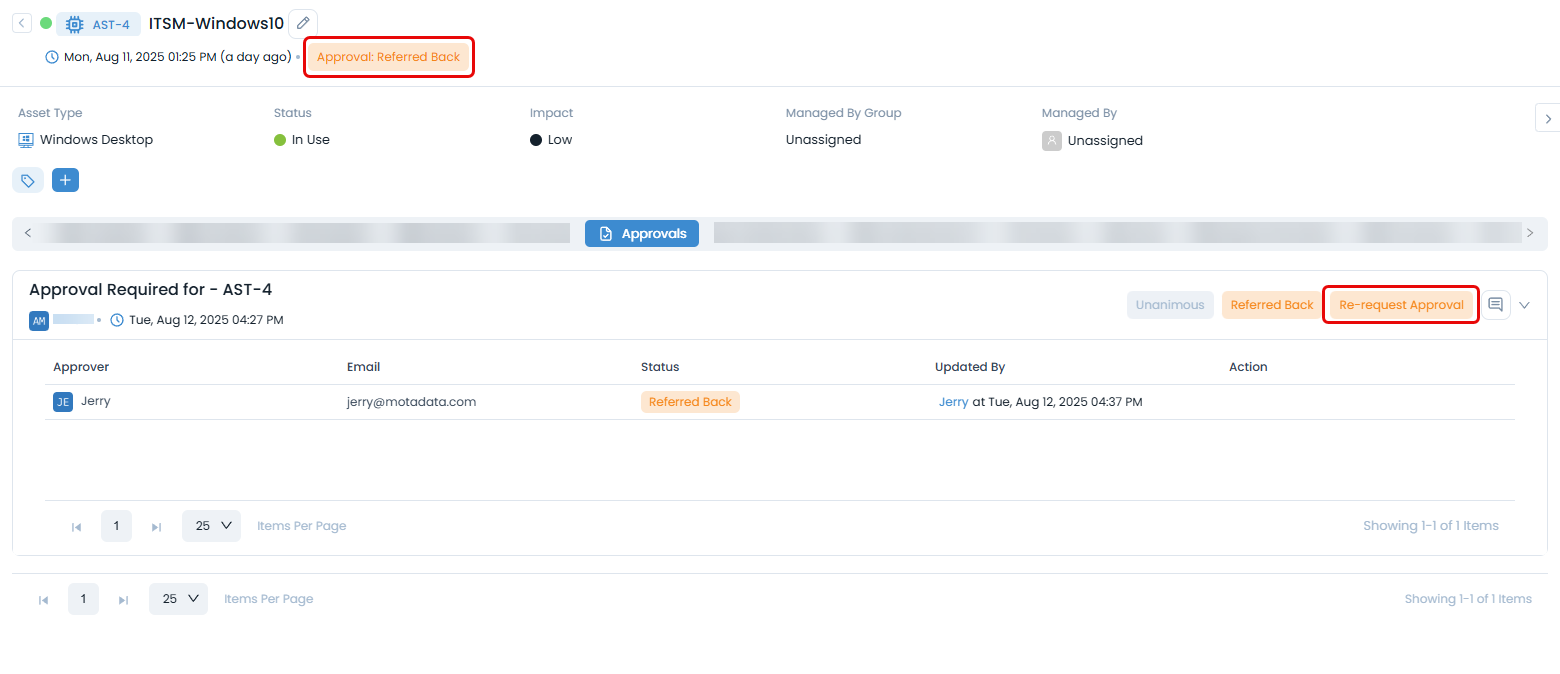Screen dimensions: 1560x674
Task: Open the Items Per Page dropdown showing 25
Action: pos(211,525)
